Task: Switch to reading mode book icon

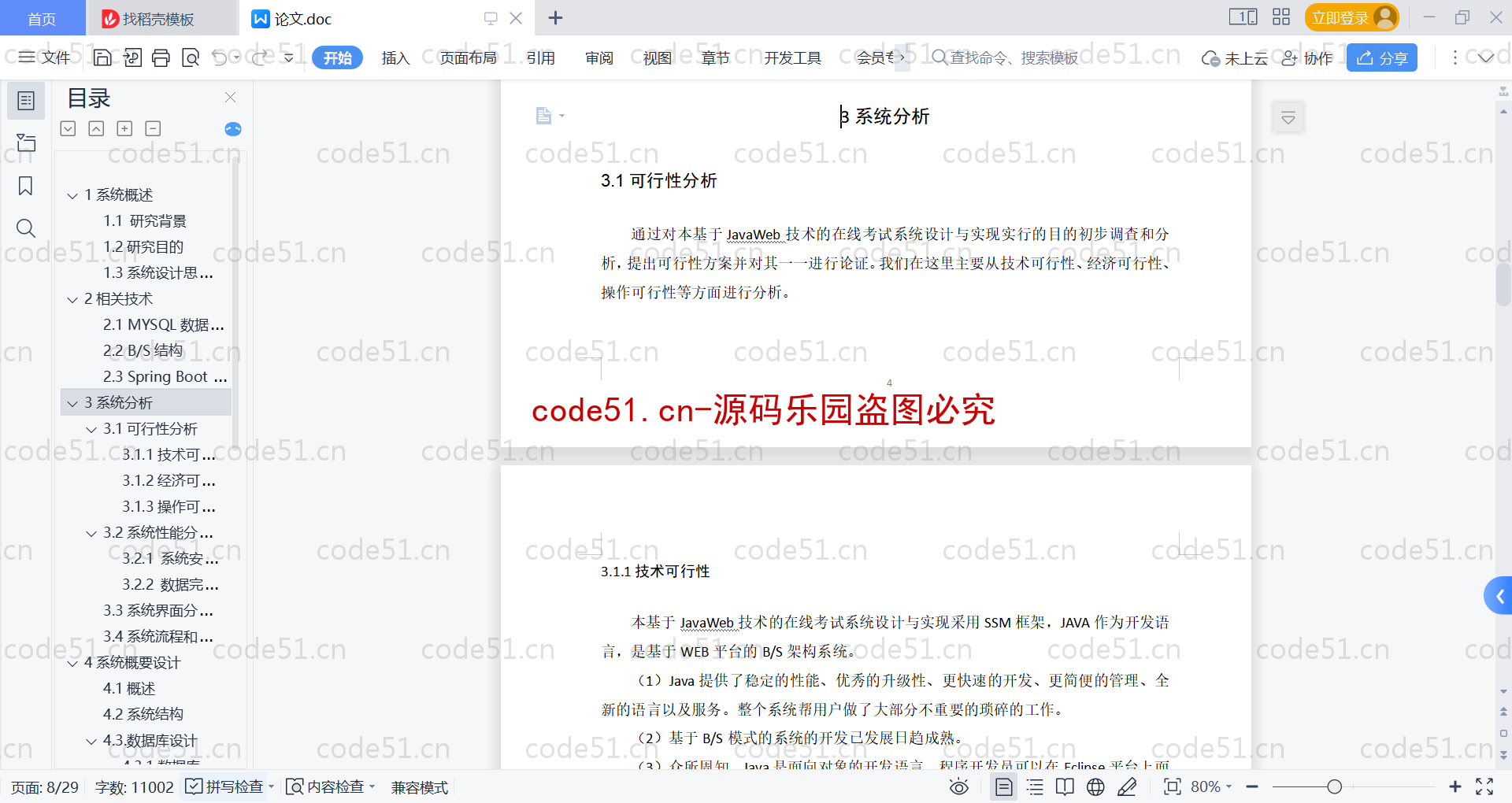Action: [1065, 786]
